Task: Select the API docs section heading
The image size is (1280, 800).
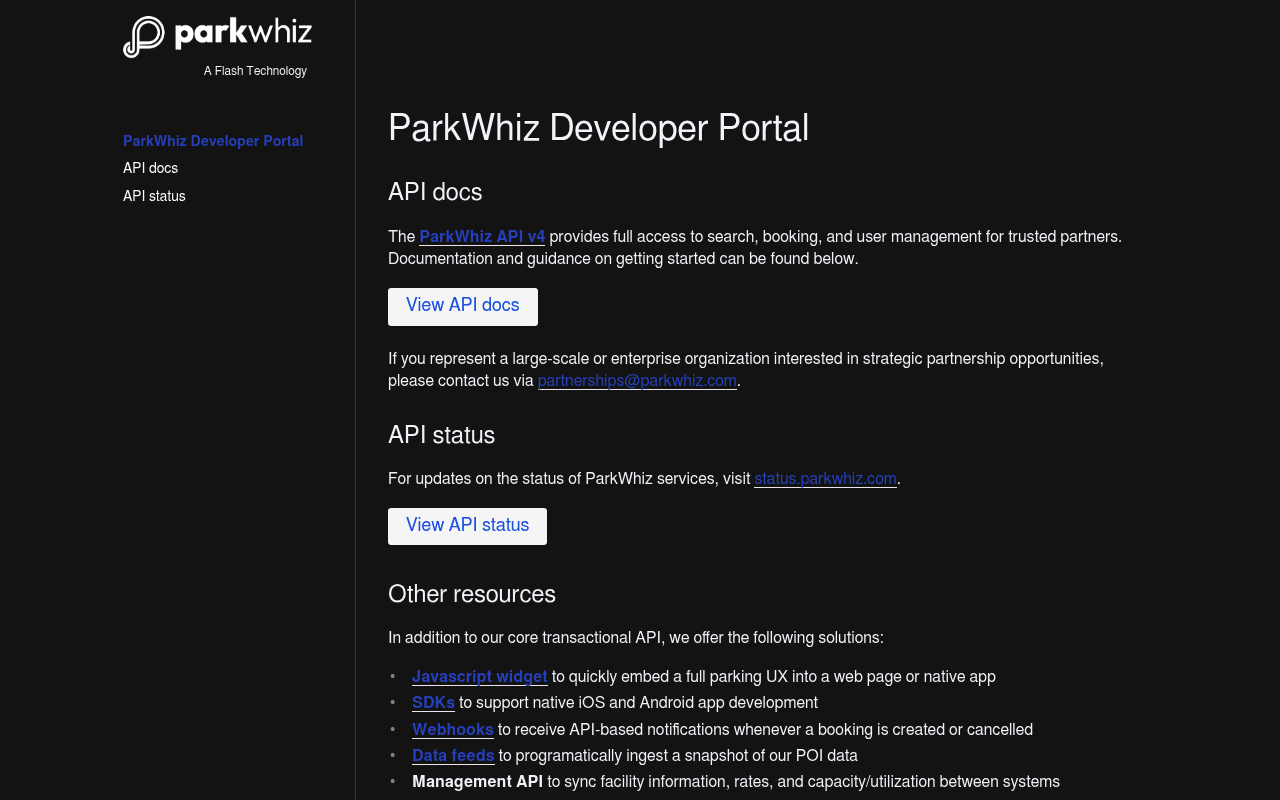Action: (435, 192)
